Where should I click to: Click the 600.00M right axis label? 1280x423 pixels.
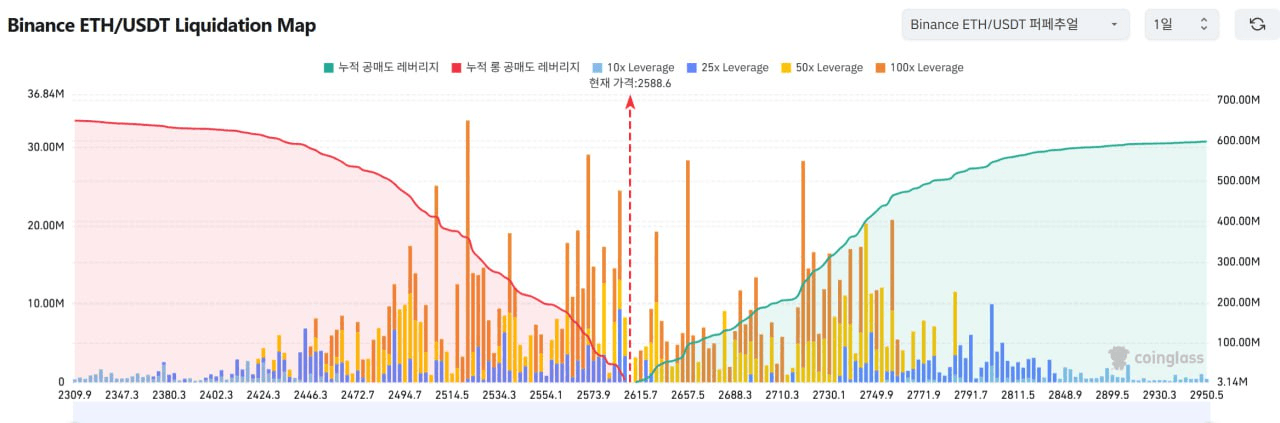pyautogui.click(x=1238, y=140)
